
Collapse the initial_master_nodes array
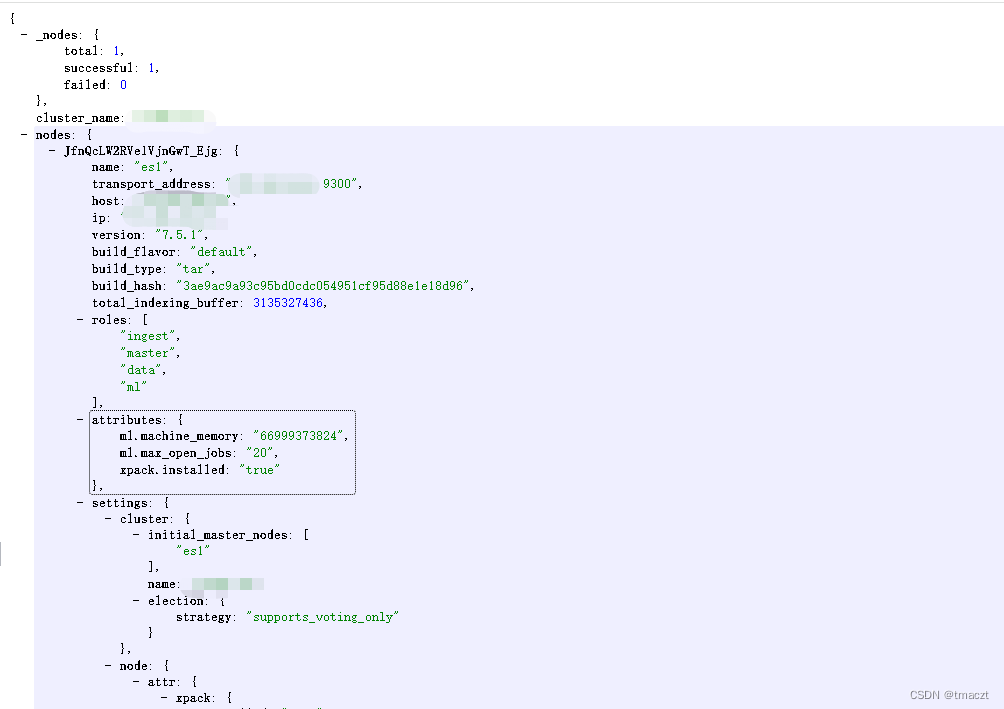(x=136, y=535)
